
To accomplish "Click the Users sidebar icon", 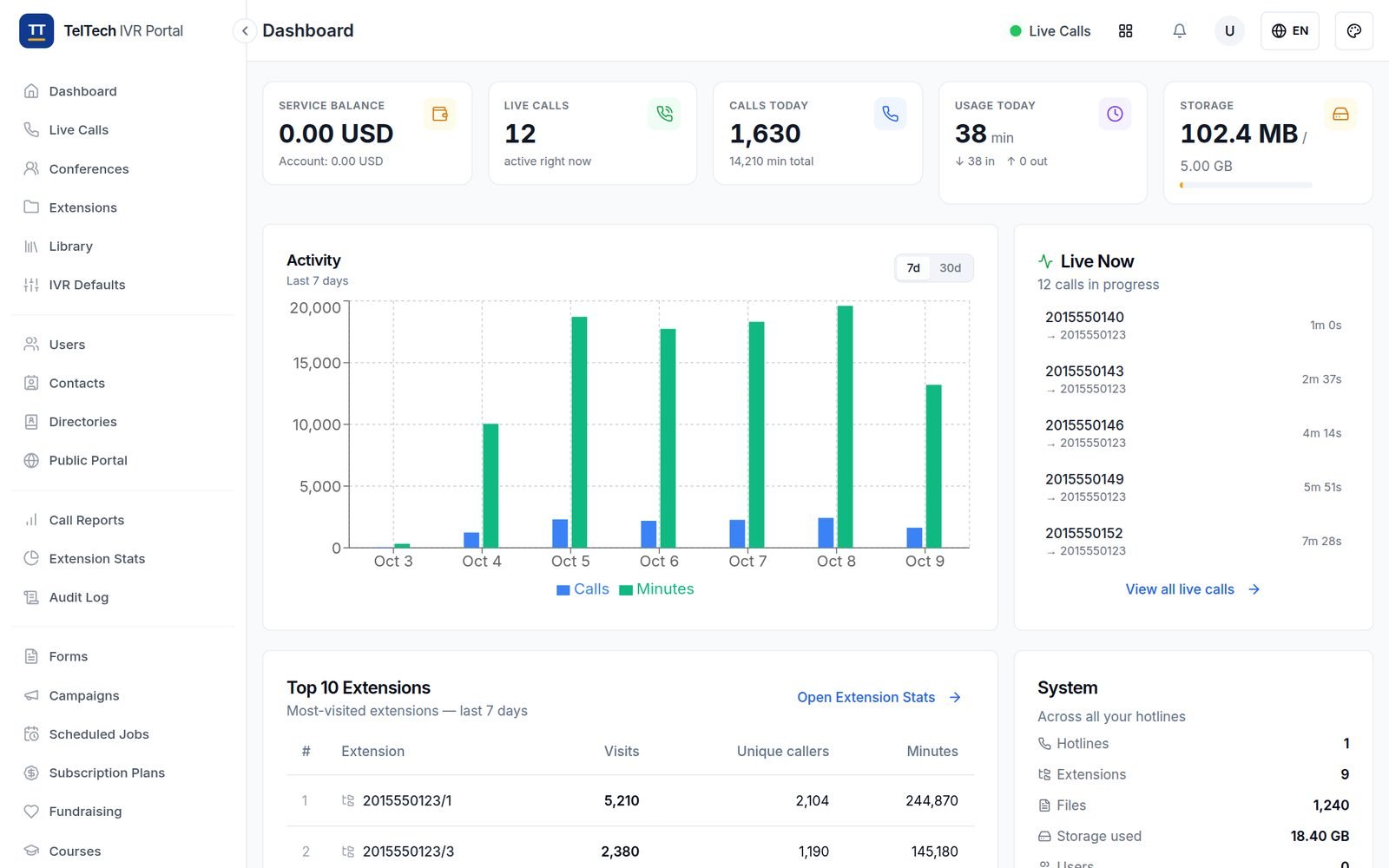I will (x=31, y=345).
